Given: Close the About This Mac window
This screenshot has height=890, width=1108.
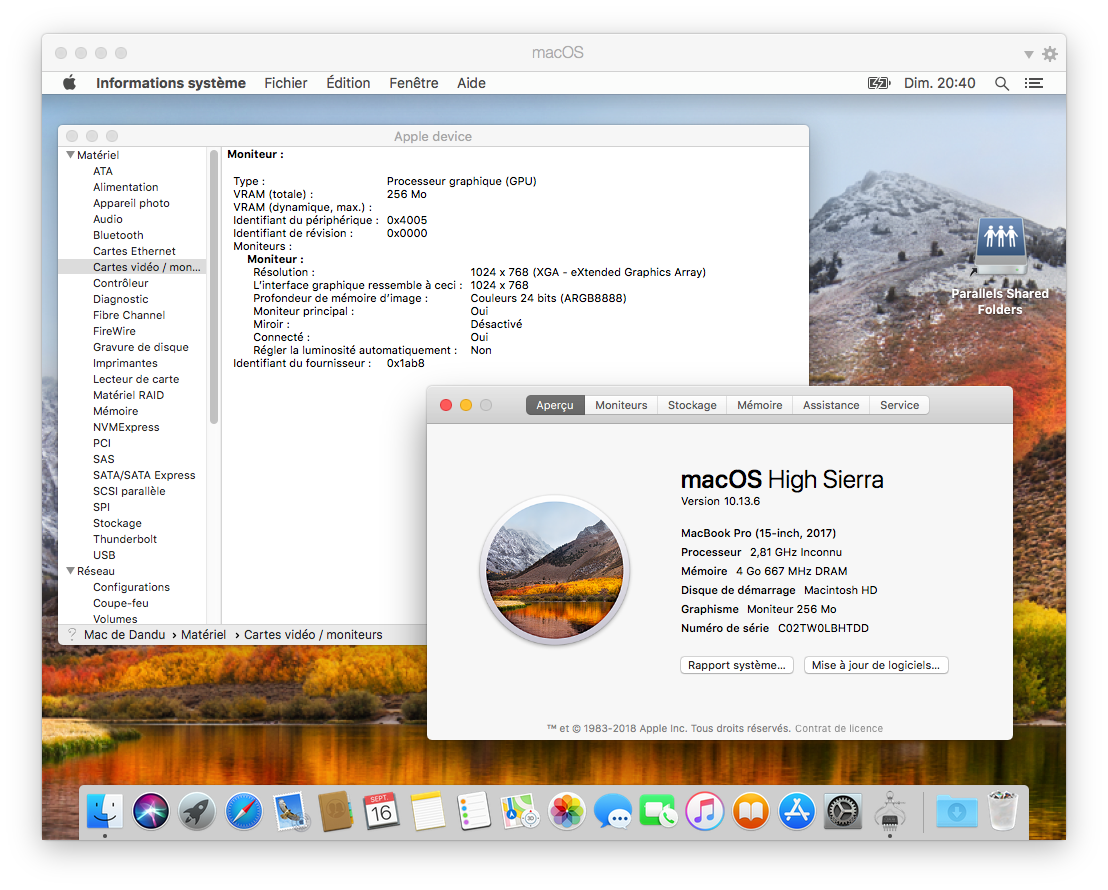Looking at the screenshot, I should (446, 405).
